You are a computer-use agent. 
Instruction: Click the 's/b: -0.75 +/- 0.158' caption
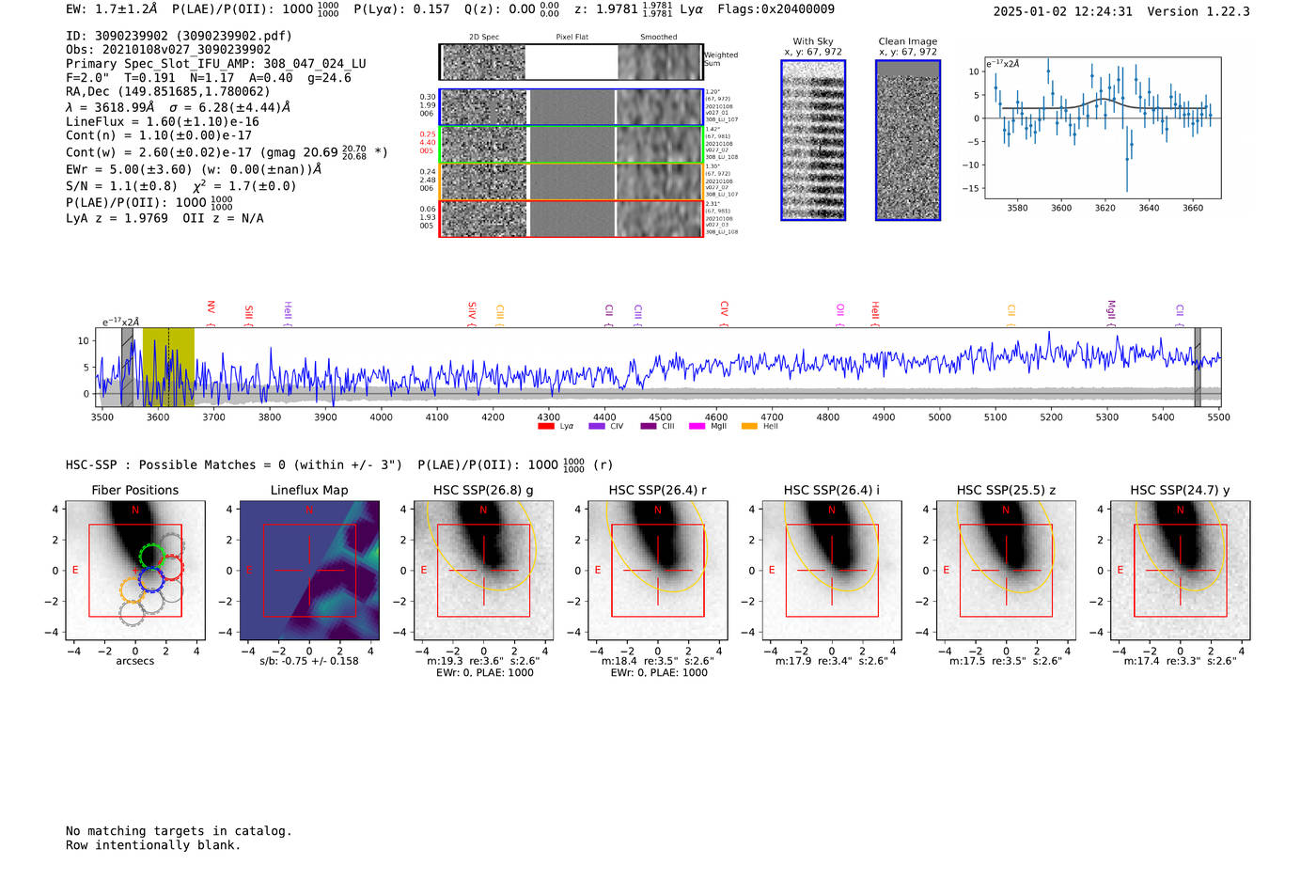(x=309, y=661)
